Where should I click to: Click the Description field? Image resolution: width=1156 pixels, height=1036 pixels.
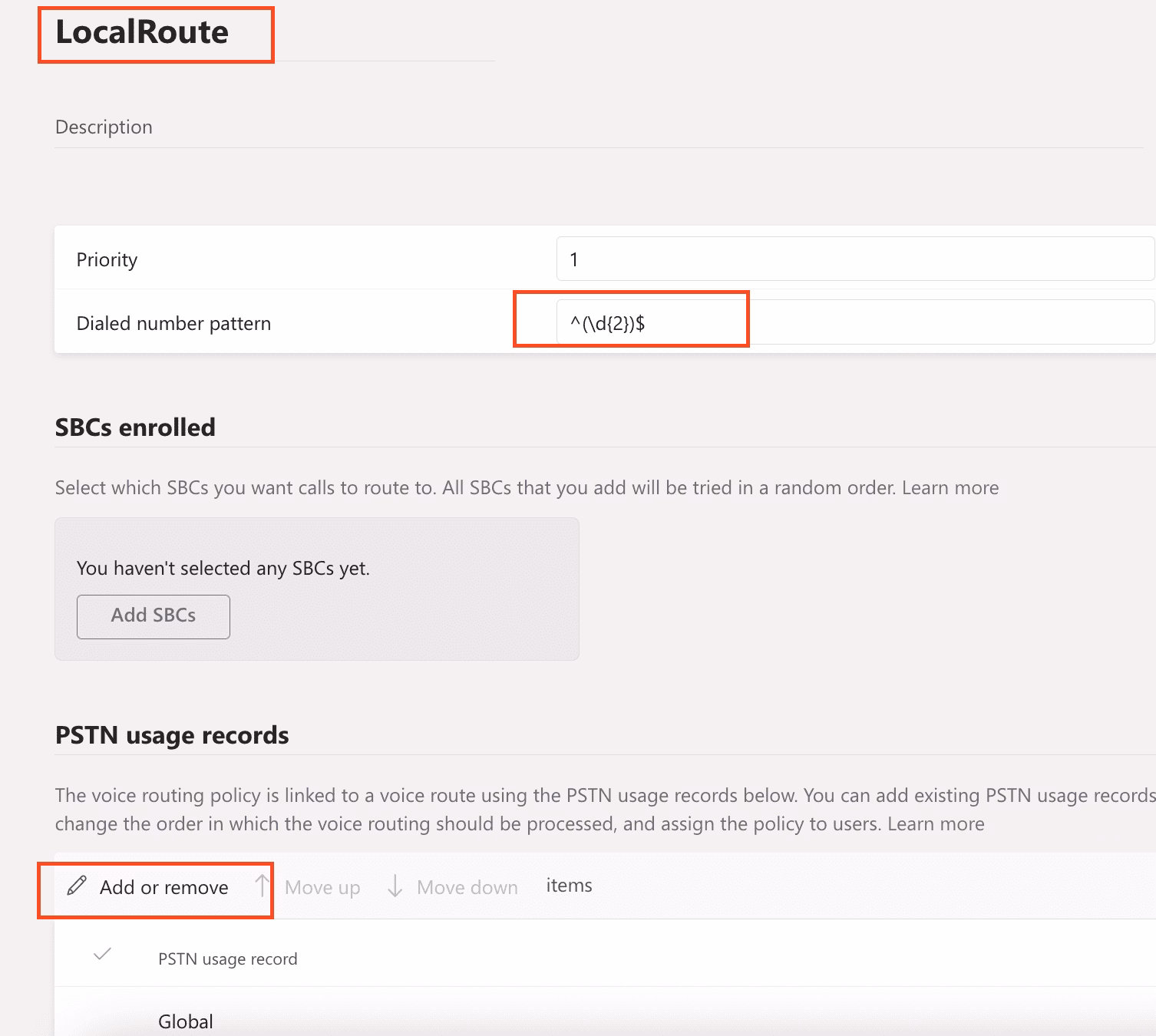[x=599, y=127]
